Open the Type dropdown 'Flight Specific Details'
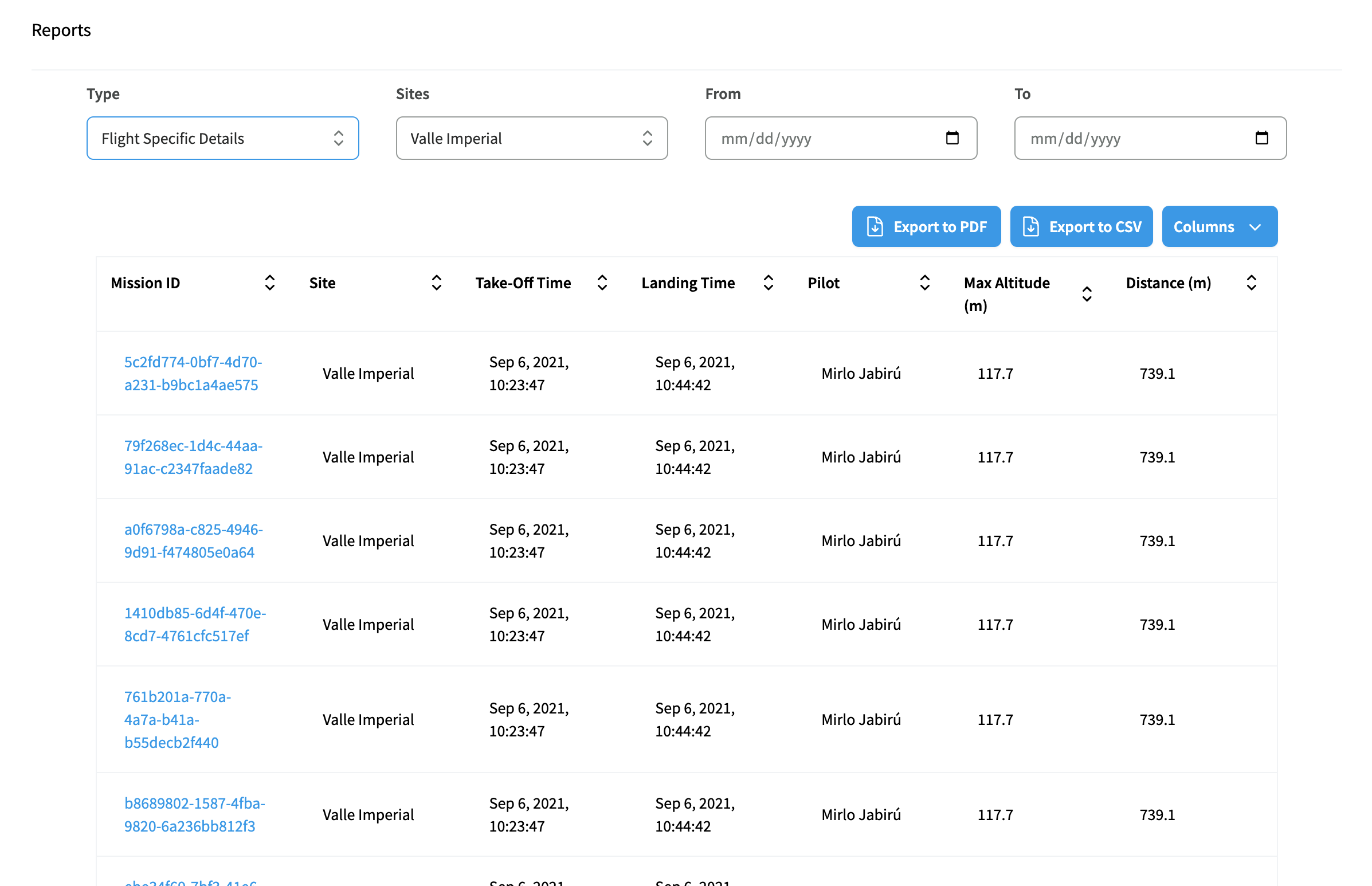 tap(222, 138)
